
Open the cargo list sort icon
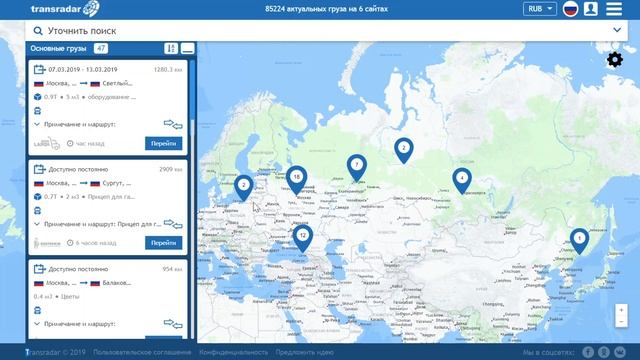(171, 48)
